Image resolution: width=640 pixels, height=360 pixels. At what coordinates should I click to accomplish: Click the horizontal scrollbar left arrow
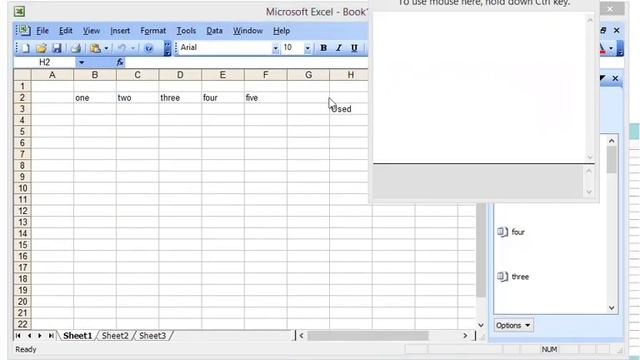tap(301, 336)
